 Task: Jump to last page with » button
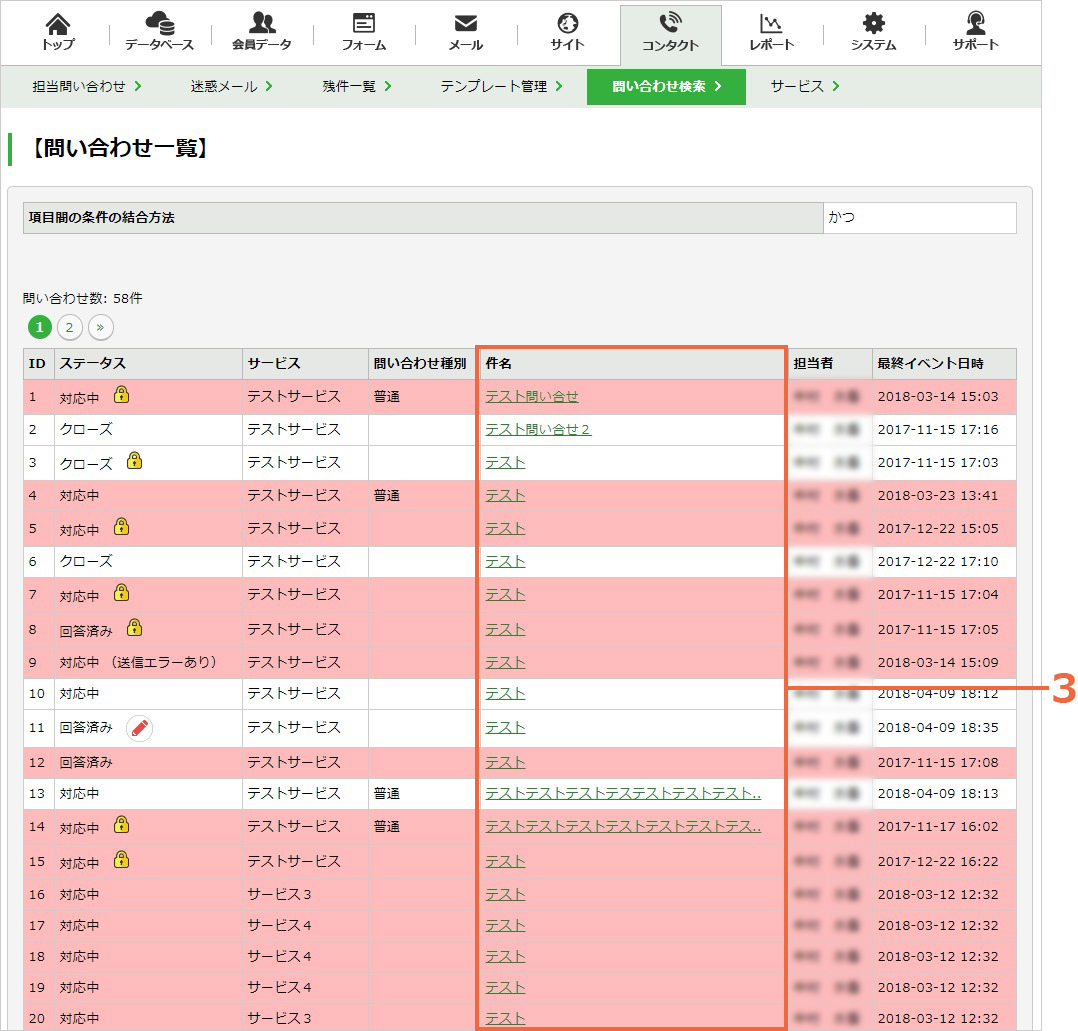[x=100, y=327]
